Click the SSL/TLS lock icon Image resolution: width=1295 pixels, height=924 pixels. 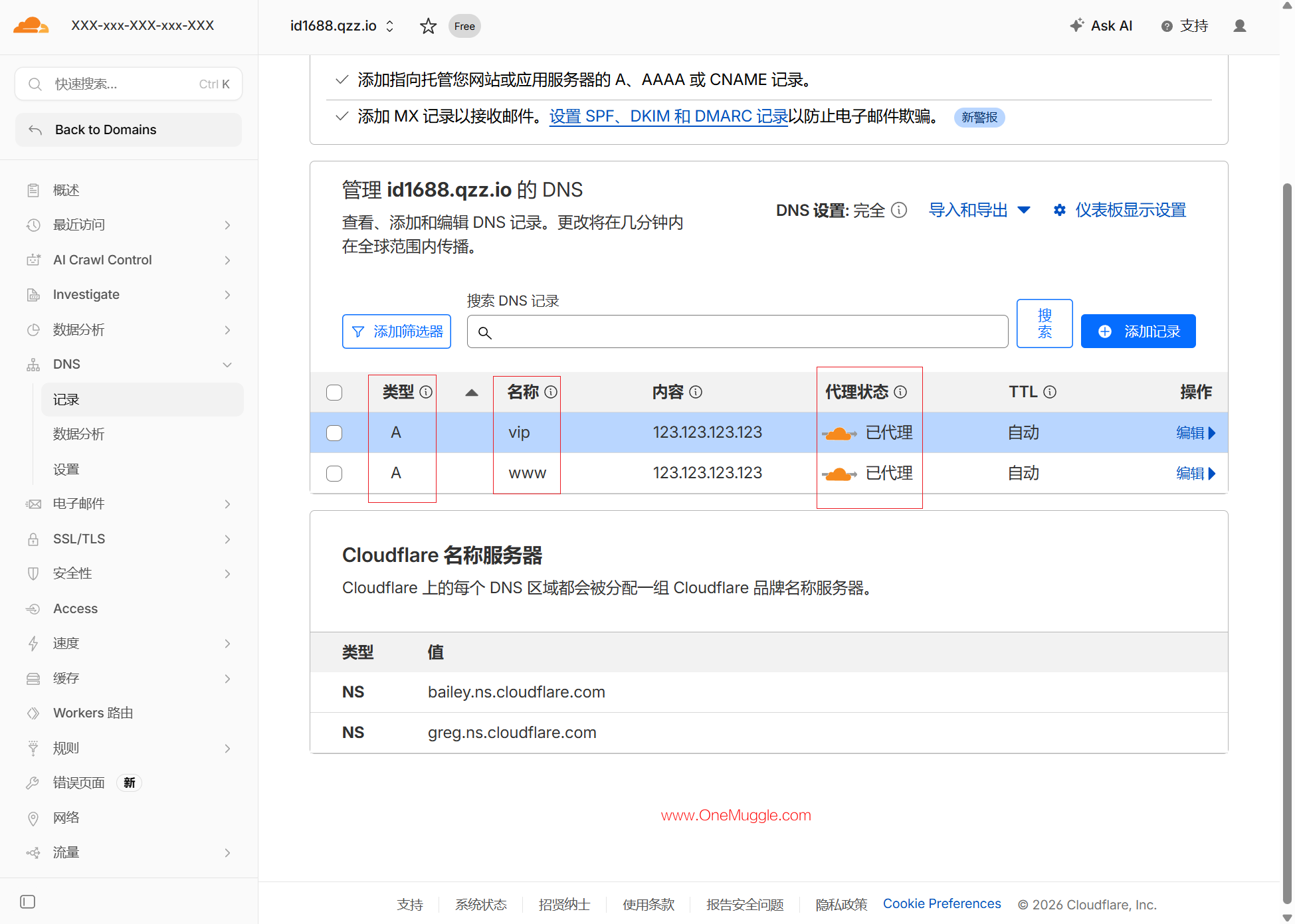point(33,539)
